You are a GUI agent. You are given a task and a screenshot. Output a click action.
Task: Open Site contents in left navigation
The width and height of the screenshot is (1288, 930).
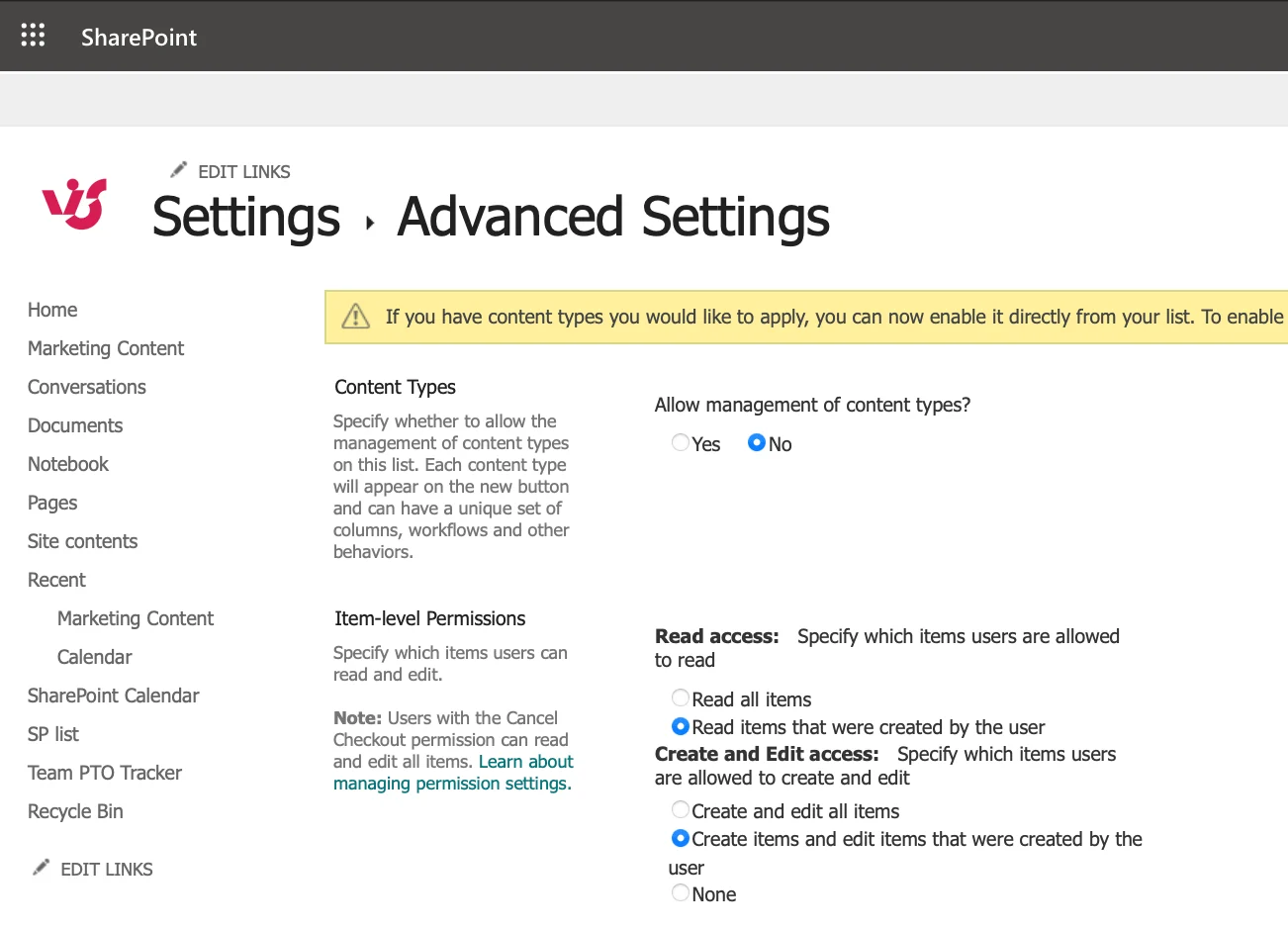[83, 541]
